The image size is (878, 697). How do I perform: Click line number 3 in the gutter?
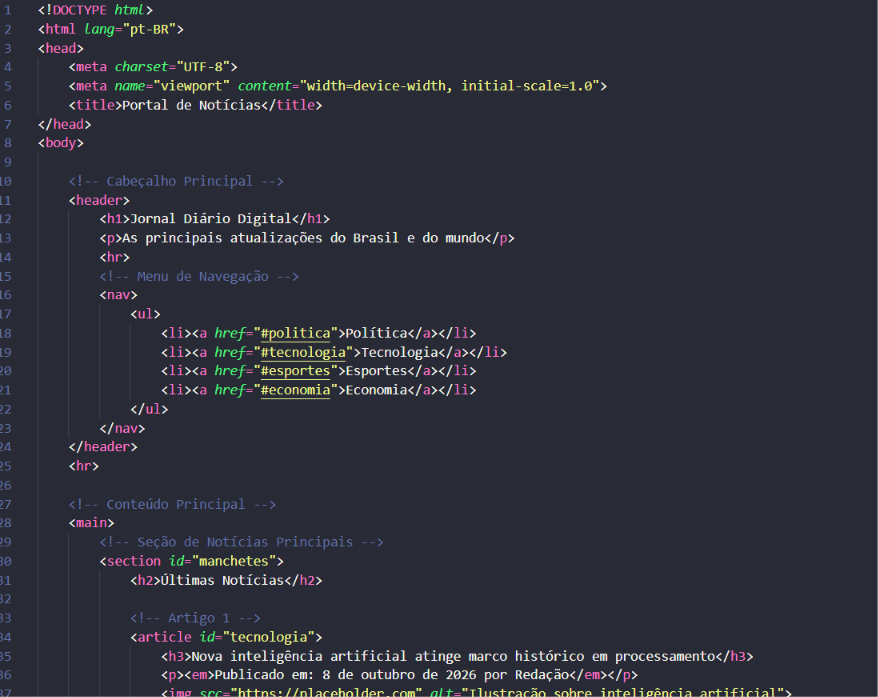coord(7,48)
